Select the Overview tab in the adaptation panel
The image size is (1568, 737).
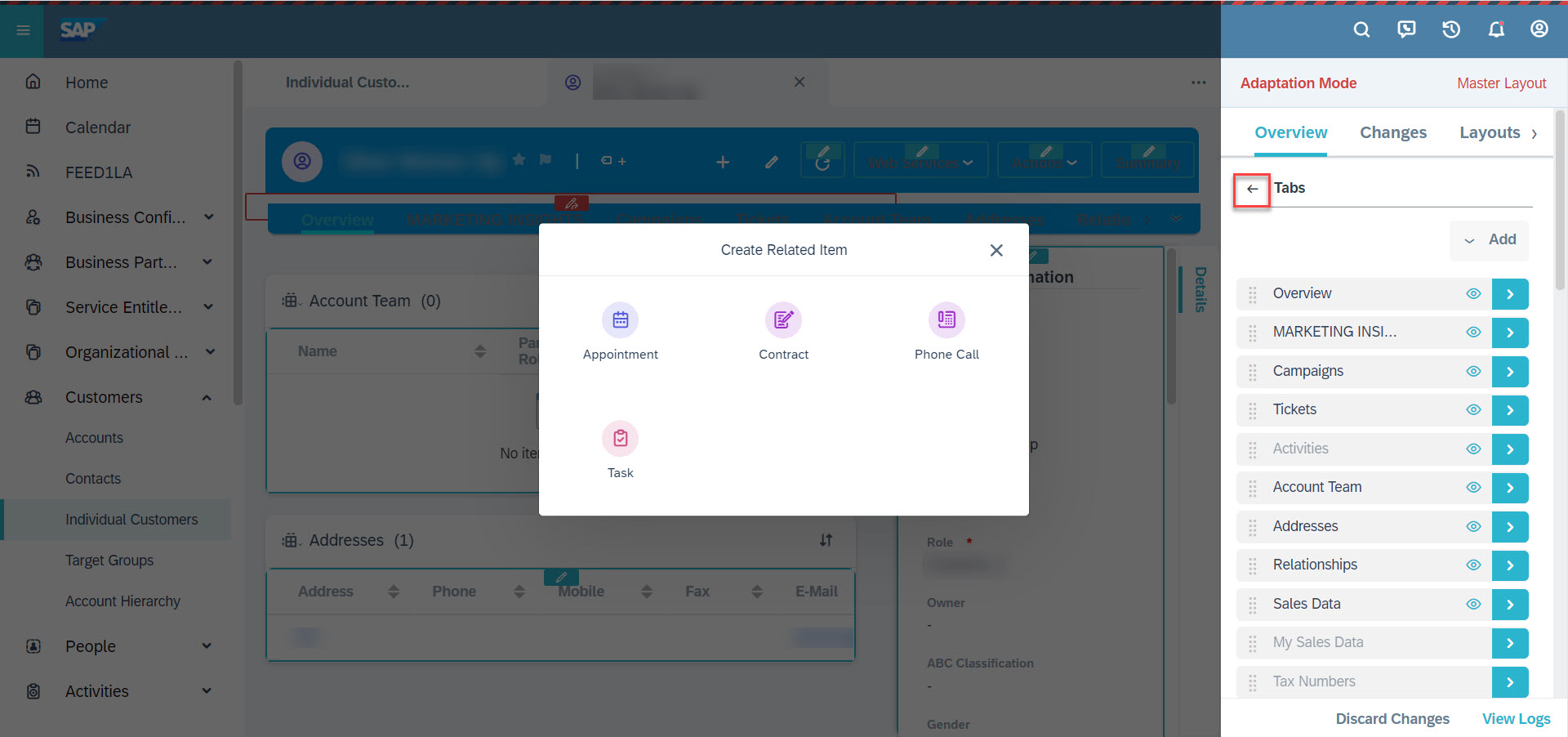pos(1290,132)
